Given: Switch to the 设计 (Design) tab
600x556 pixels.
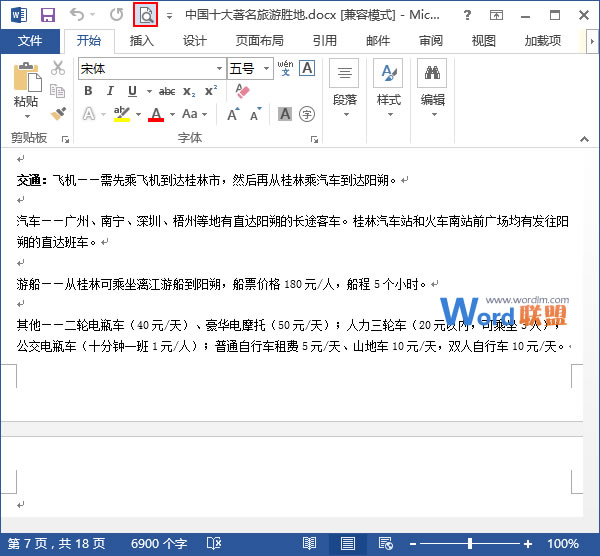Looking at the screenshot, I should click(x=195, y=41).
